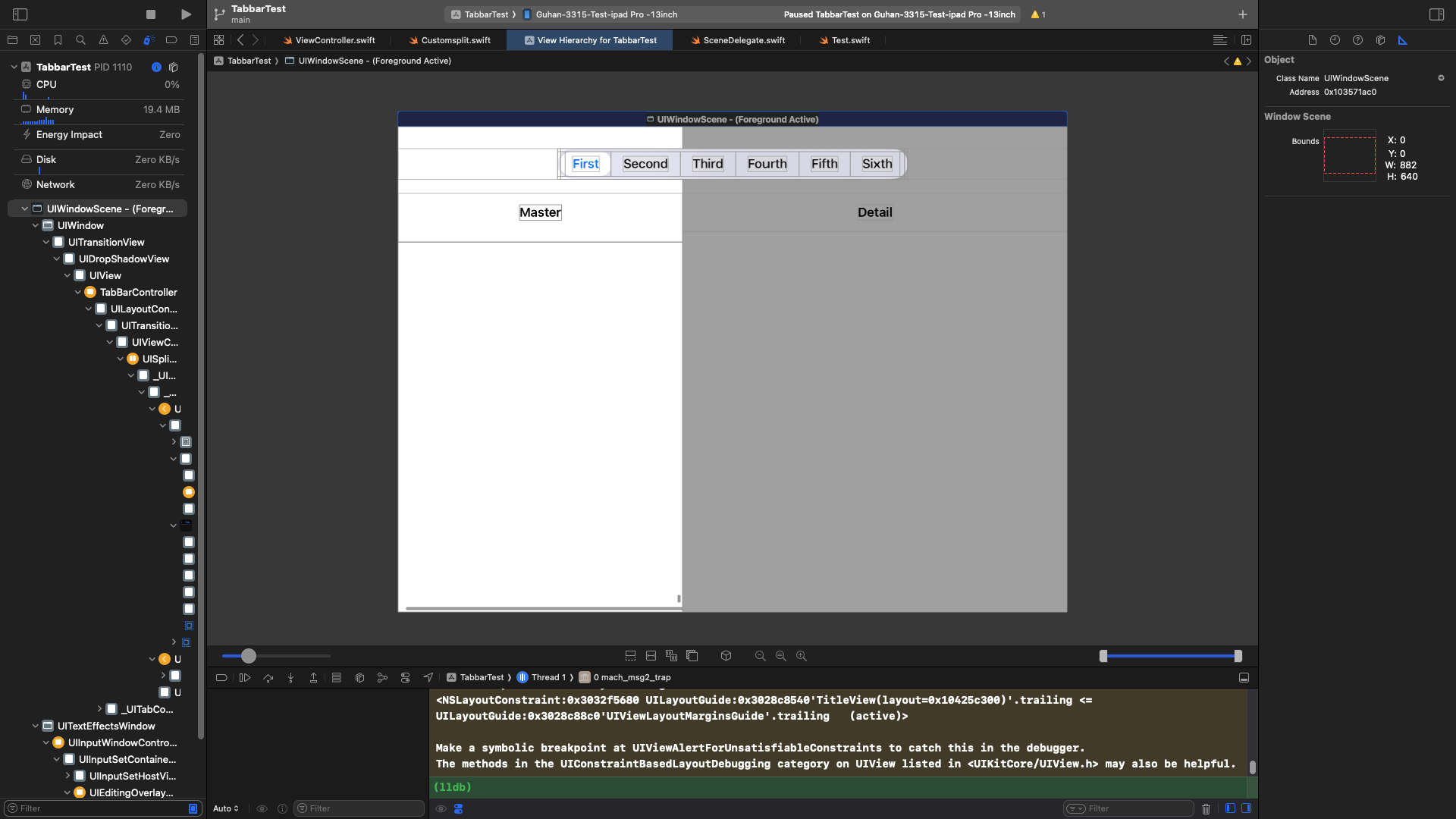The height and width of the screenshot is (819, 1456).
Task: Clear the console with trash icon
Action: 1207,808
